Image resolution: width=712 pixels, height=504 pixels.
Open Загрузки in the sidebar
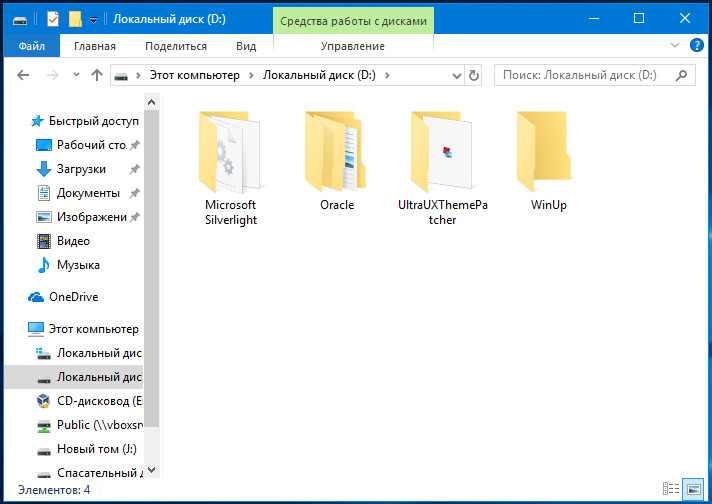[x=86, y=169]
